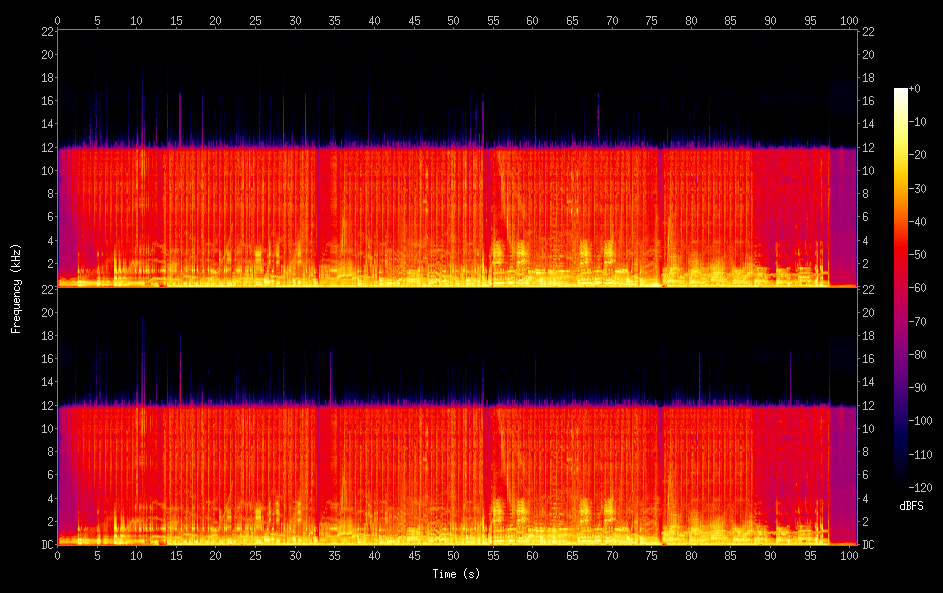Click the dBFS label below the color scale

911,507
